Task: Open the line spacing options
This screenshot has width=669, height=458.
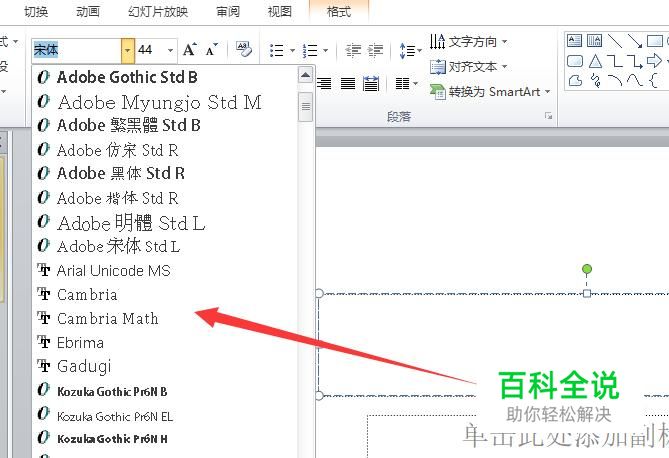Action: coord(410,50)
